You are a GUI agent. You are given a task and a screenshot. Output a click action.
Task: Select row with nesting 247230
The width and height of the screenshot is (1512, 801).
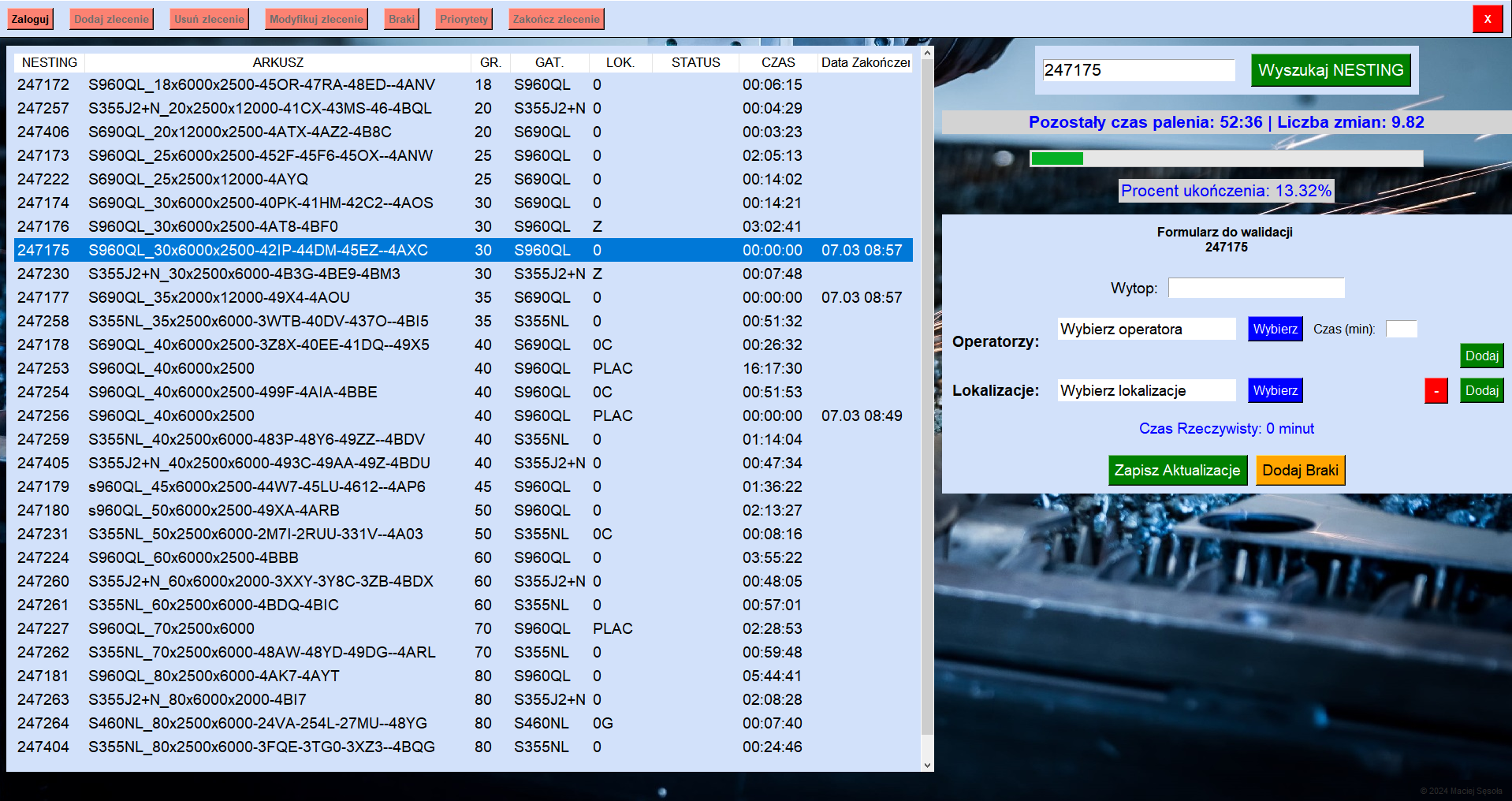[464, 274]
